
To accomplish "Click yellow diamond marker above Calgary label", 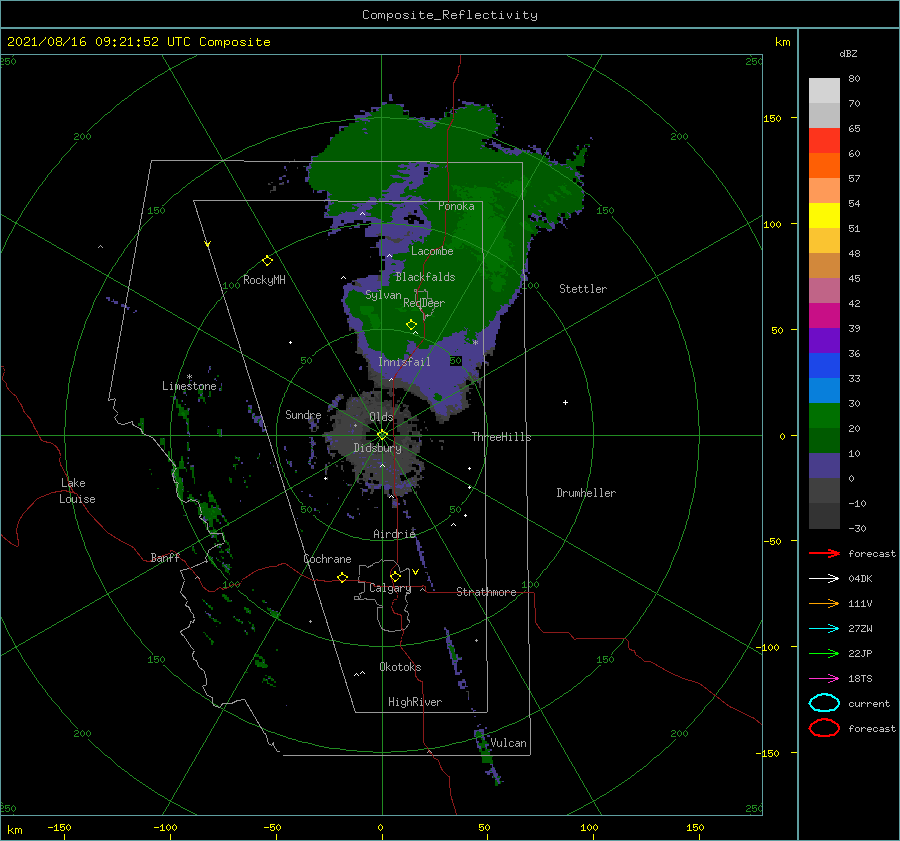I will (395, 576).
